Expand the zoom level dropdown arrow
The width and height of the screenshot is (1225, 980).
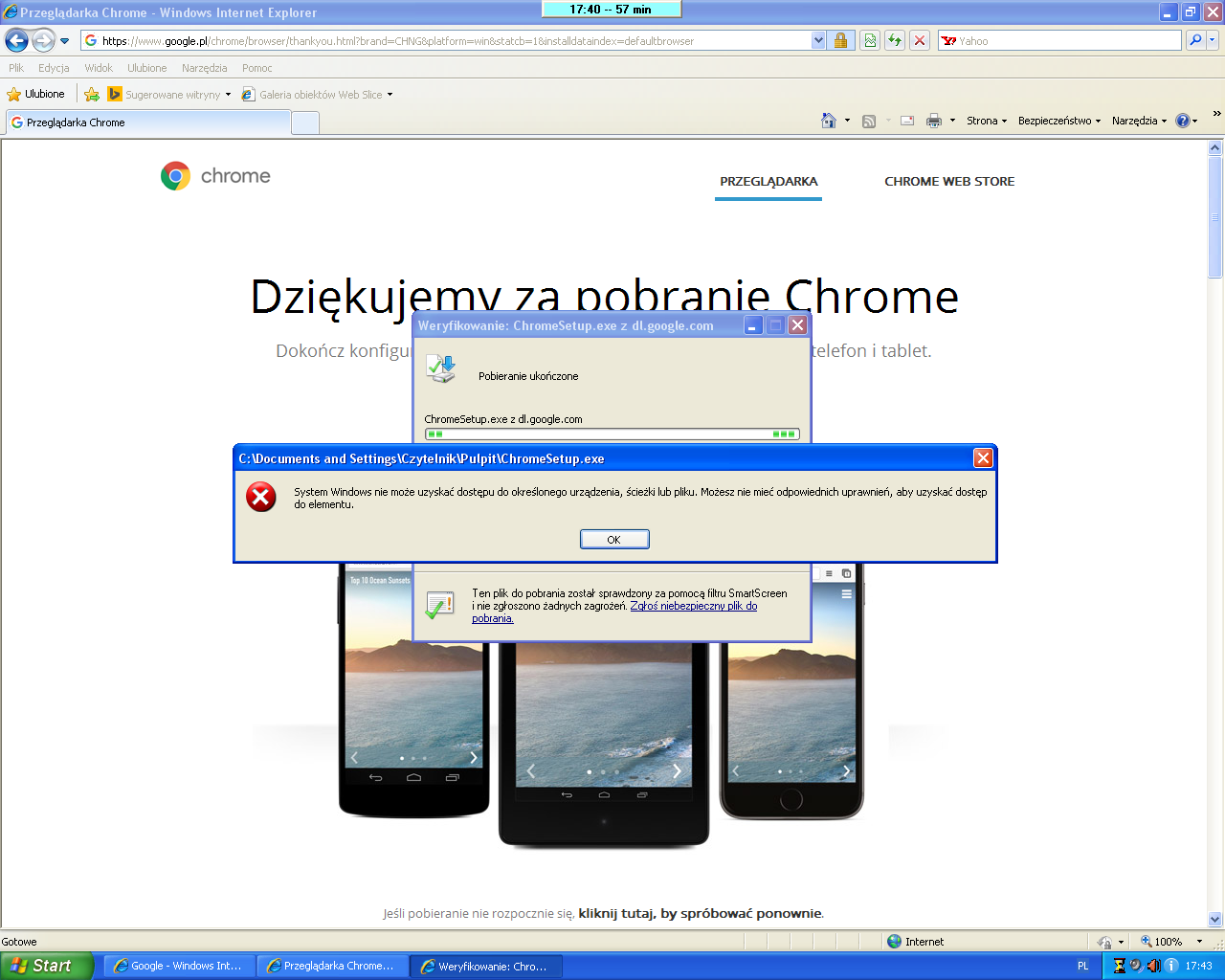[x=1199, y=942]
